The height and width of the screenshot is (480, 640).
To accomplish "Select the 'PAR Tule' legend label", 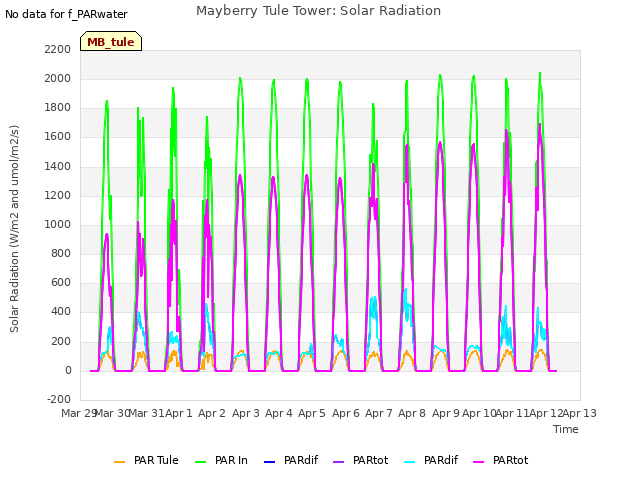I will pyautogui.click(x=156, y=460).
